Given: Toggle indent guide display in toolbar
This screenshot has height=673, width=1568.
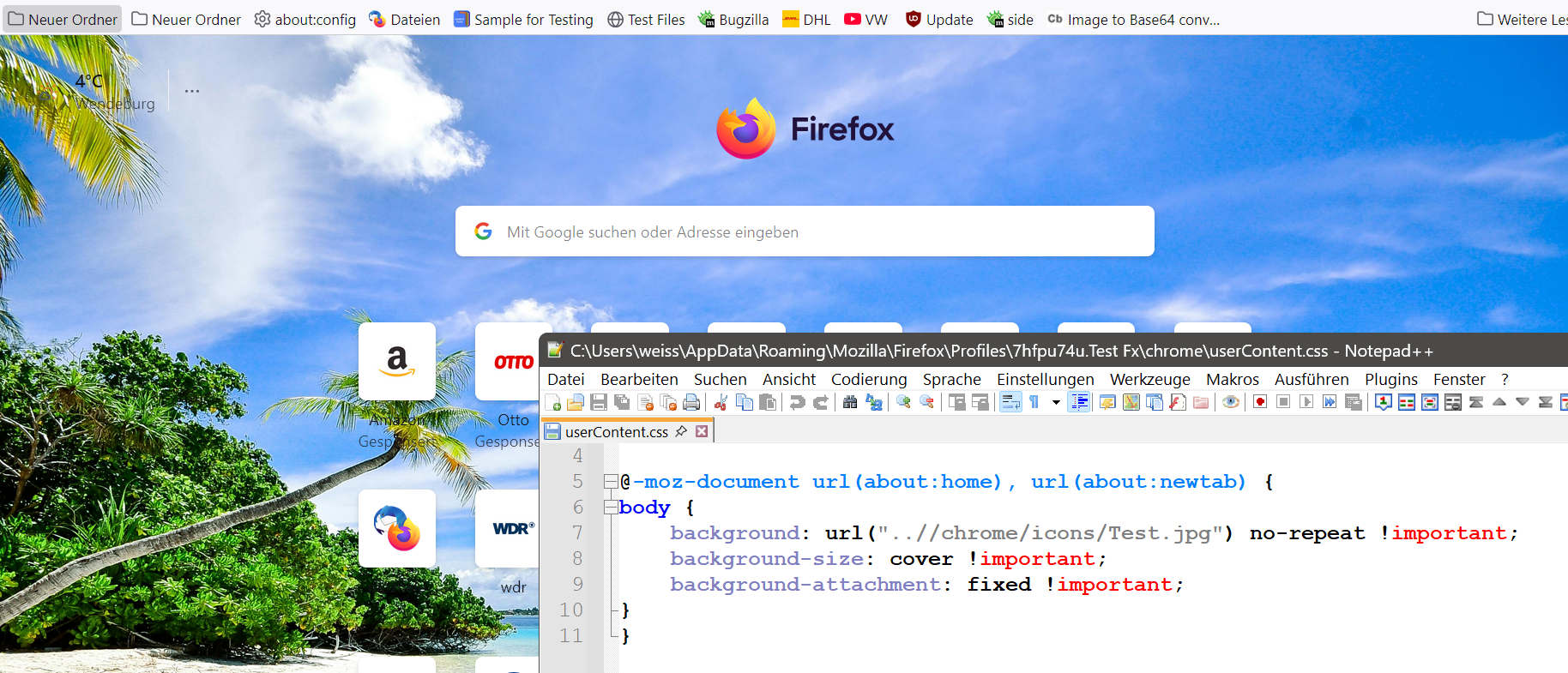Looking at the screenshot, I should coord(1079,402).
